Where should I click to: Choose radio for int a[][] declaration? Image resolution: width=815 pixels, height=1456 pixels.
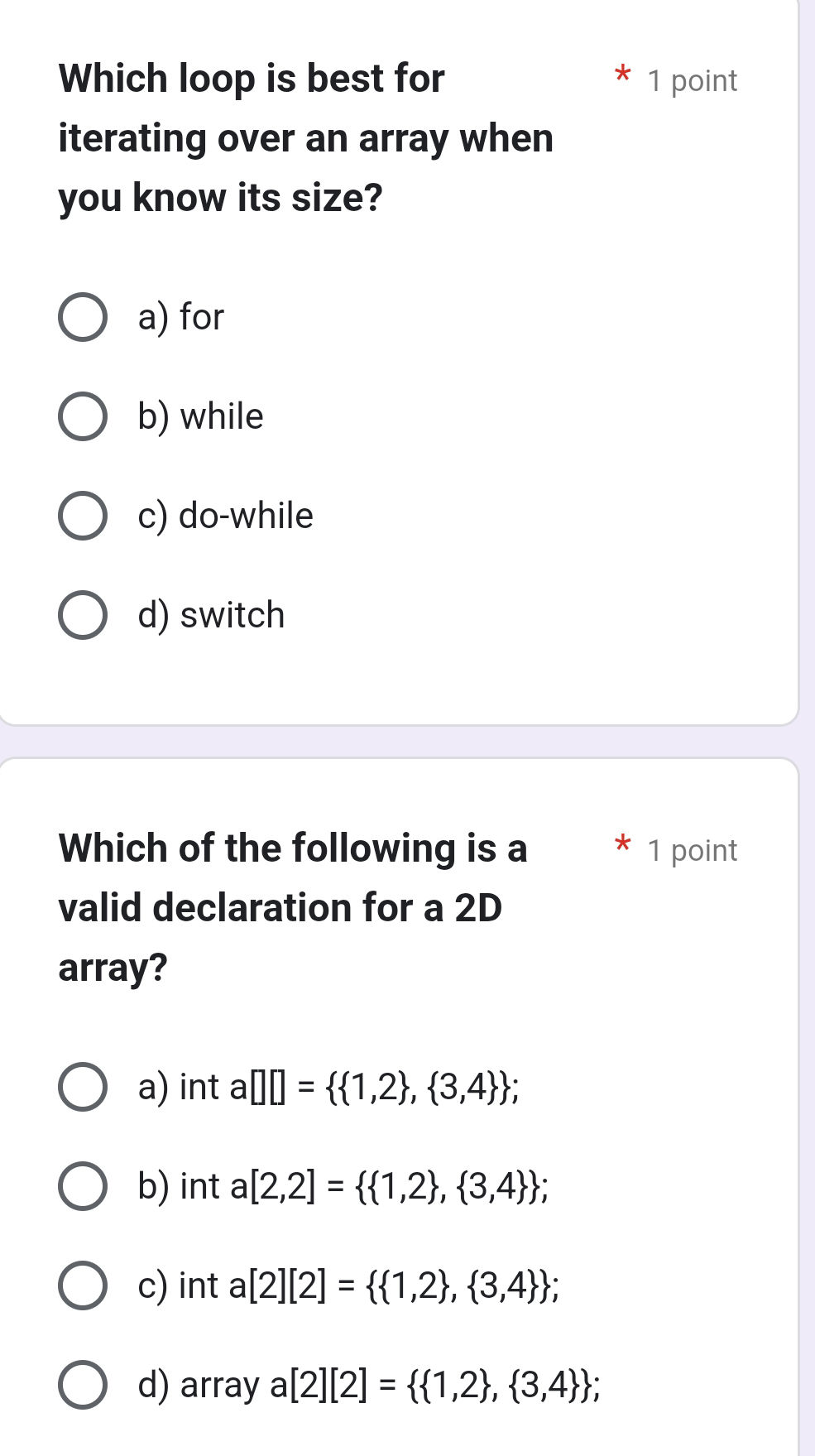83,1087
